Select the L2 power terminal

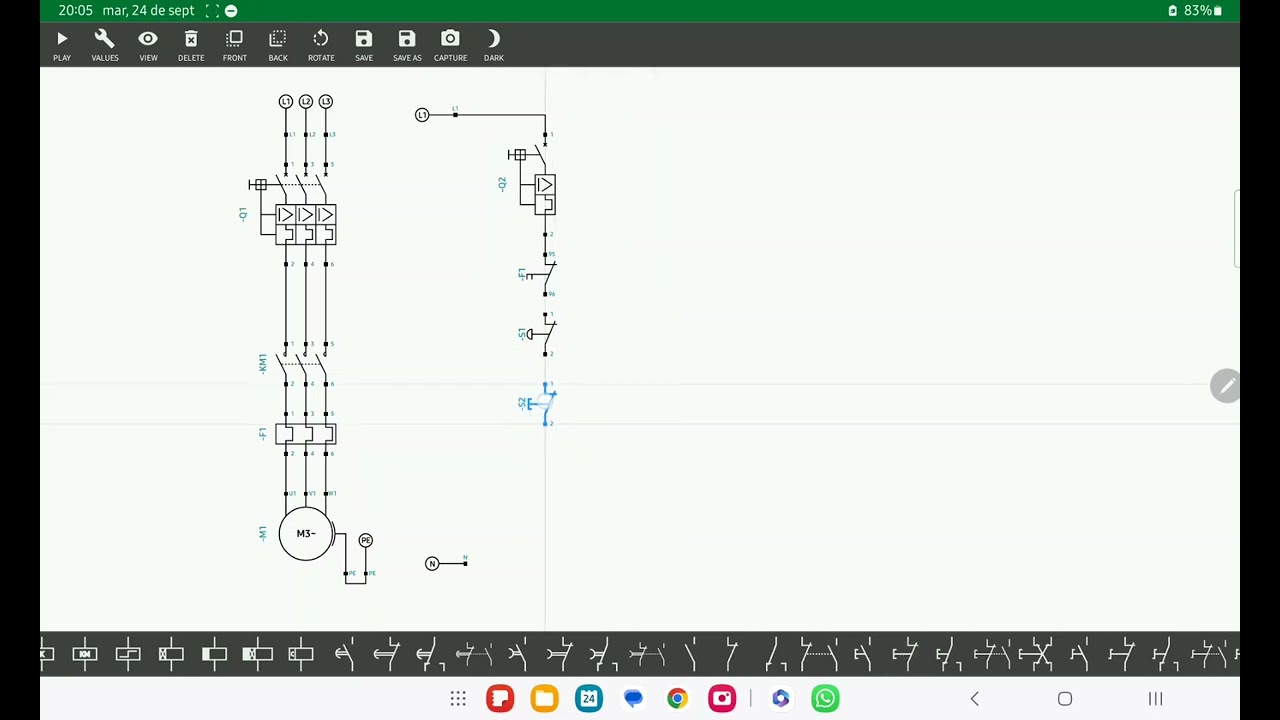(306, 101)
